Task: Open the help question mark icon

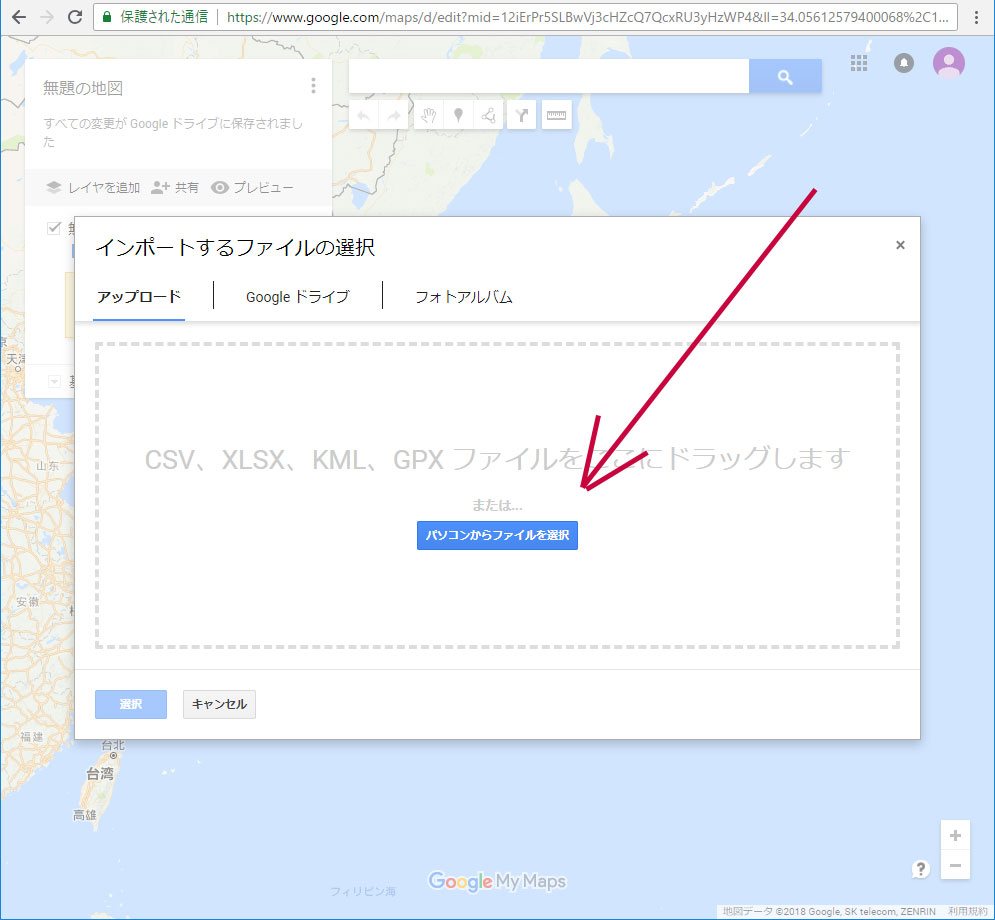Action: click(x=921, y=869)
